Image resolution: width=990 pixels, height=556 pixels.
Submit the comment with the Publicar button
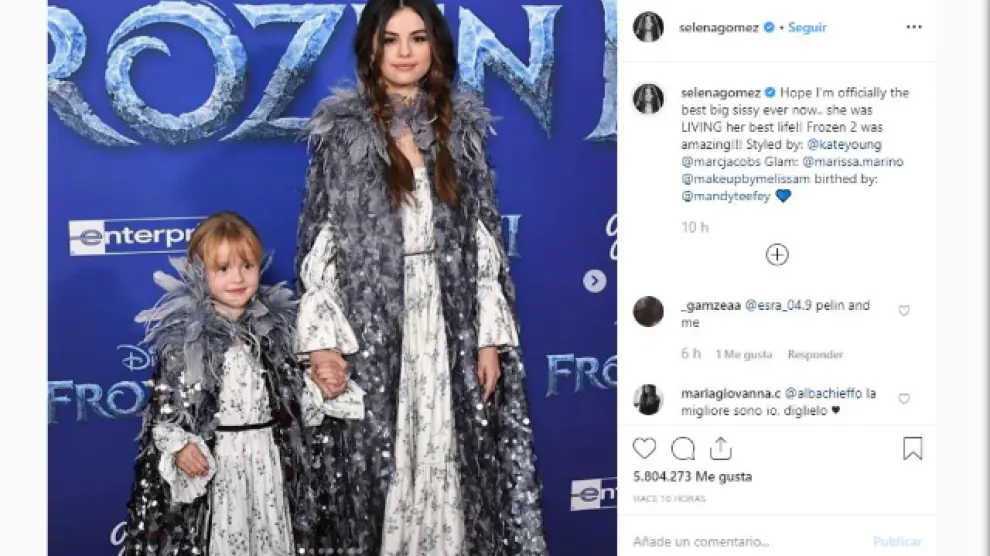(x=897, y=541)
